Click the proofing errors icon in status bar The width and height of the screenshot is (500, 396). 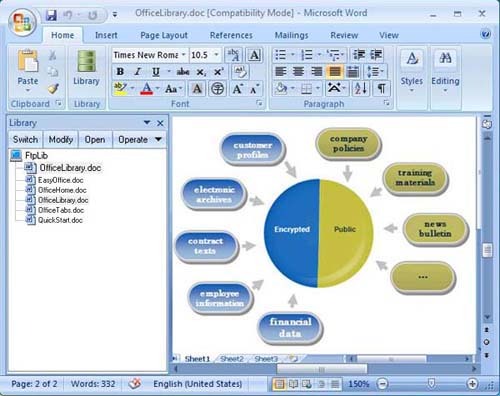(135, 384)
